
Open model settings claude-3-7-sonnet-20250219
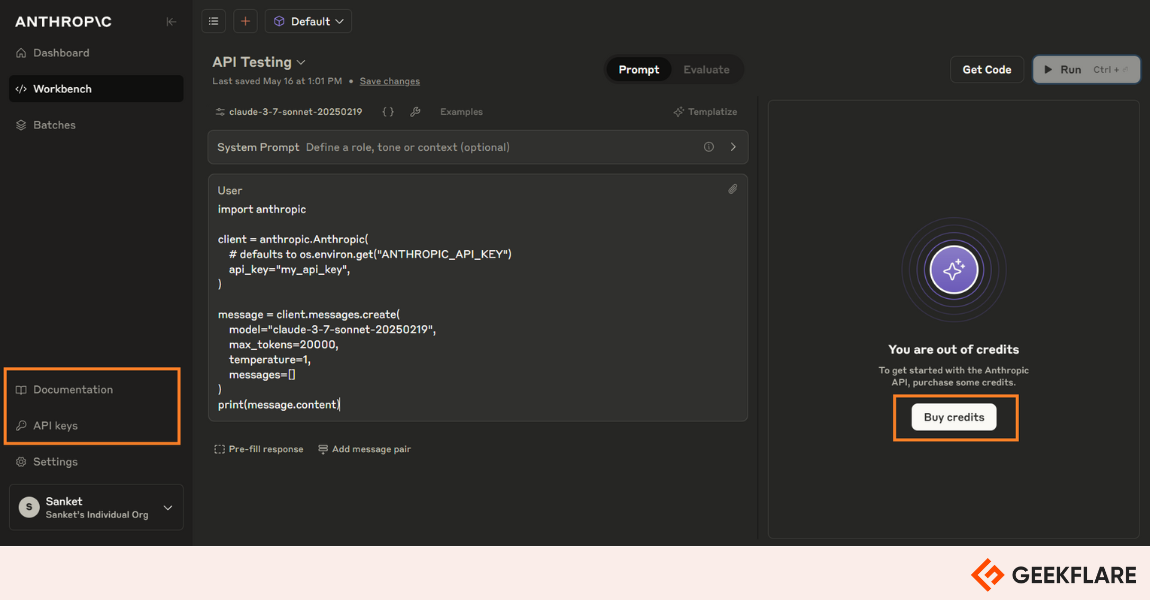tap(289, 111)
